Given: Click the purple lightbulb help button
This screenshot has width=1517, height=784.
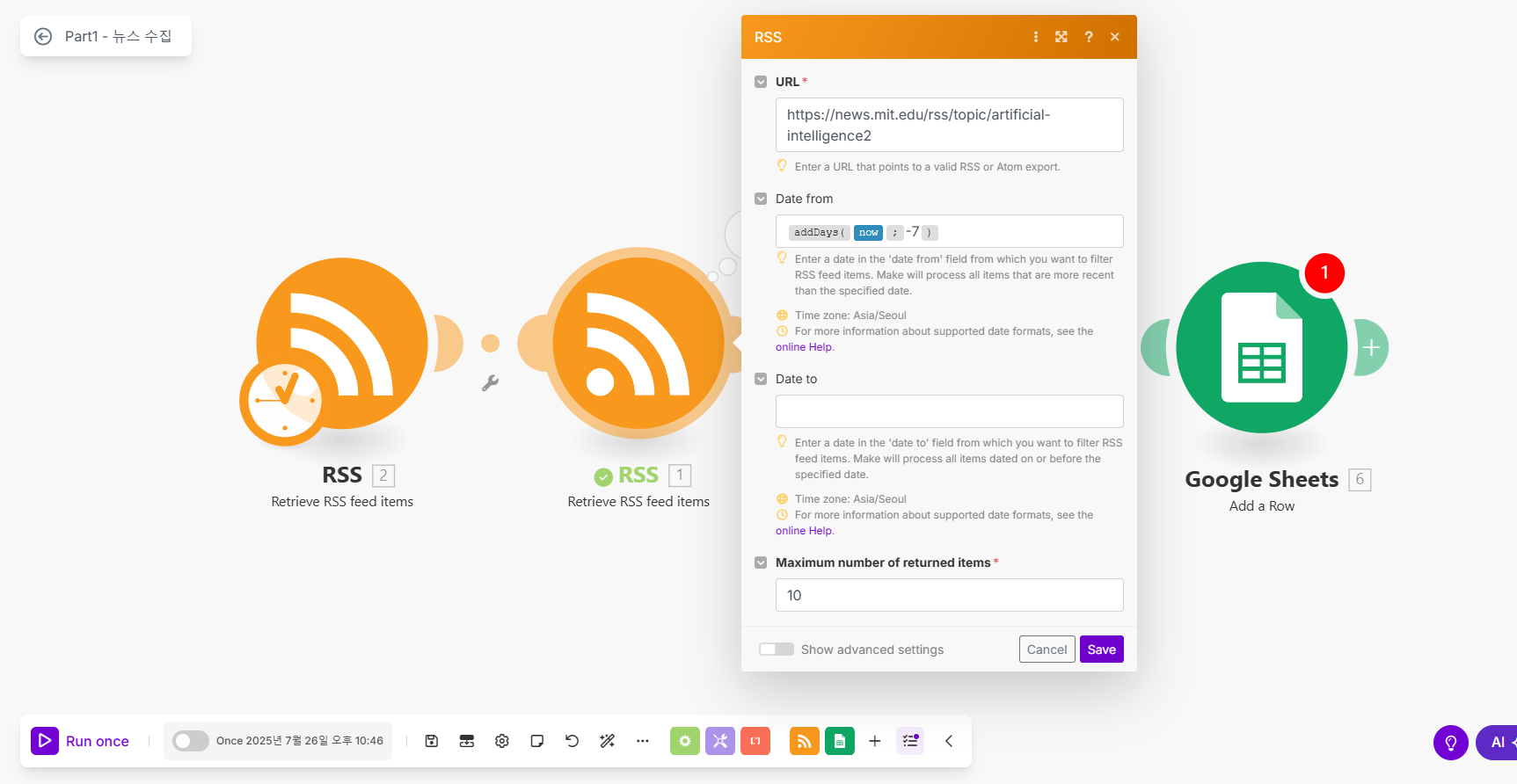Looking at the screenshot, I should pyautogui.click(x=1451, y=743).
